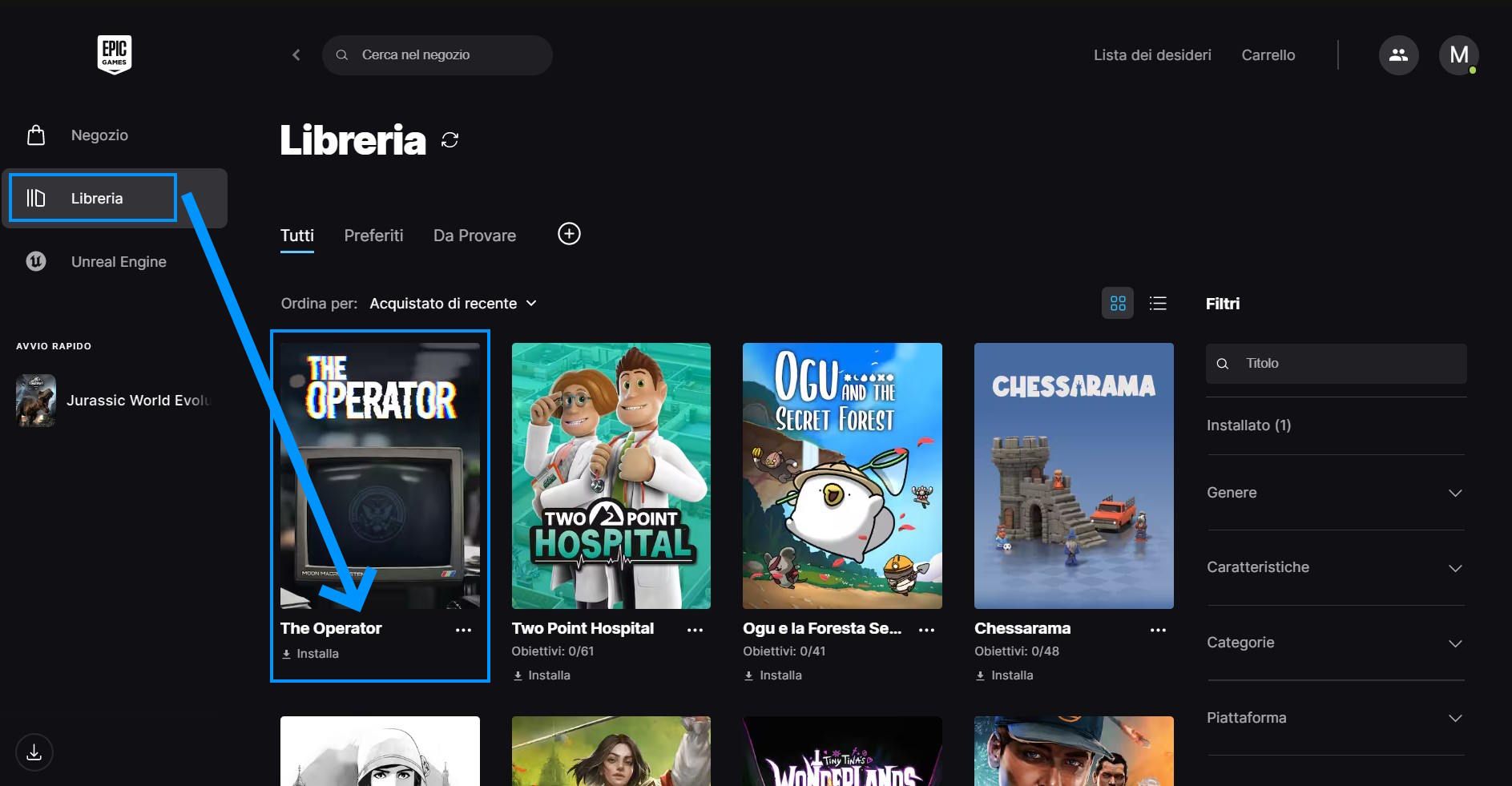The width and height of the screenshot is (1512, 786).
Task: Switch to list view
Action: (1158, 303)
